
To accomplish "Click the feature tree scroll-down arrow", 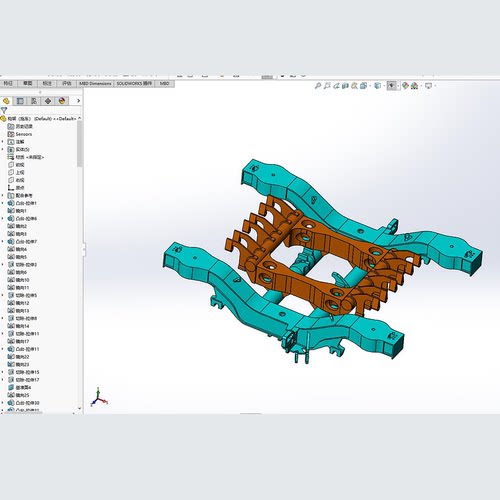I will point(79,408).
